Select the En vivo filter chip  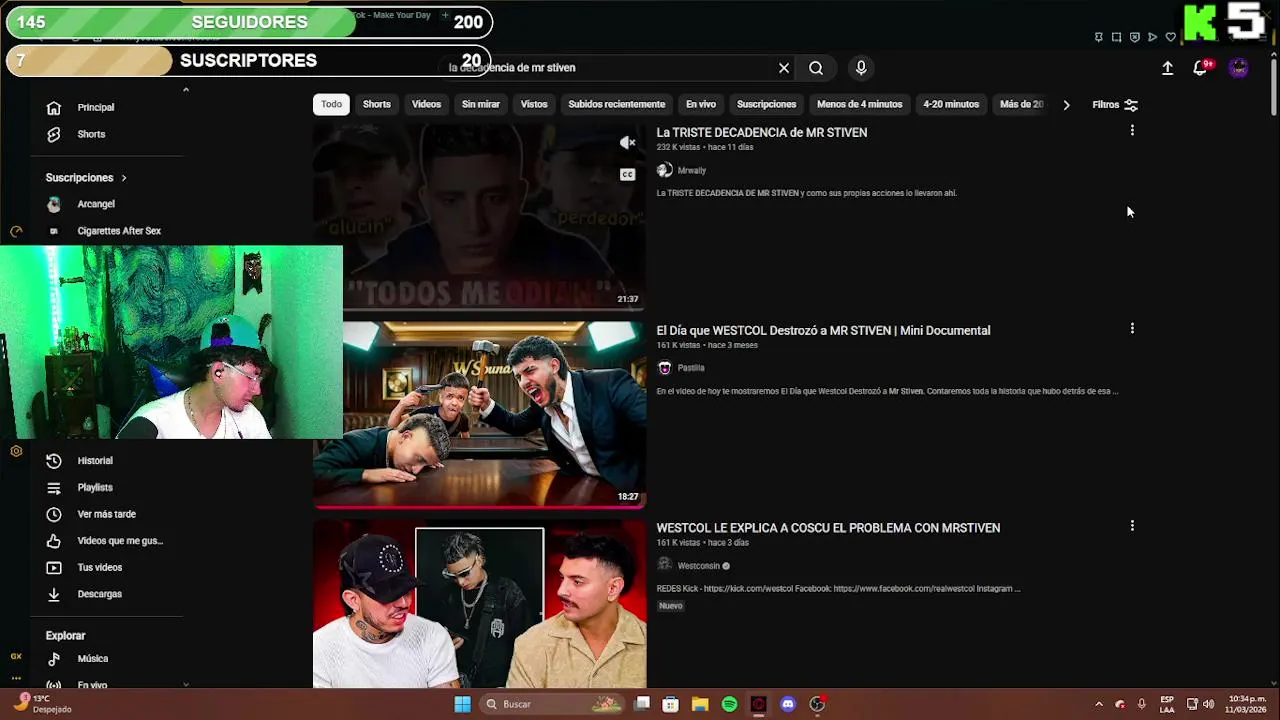[701, 104]
